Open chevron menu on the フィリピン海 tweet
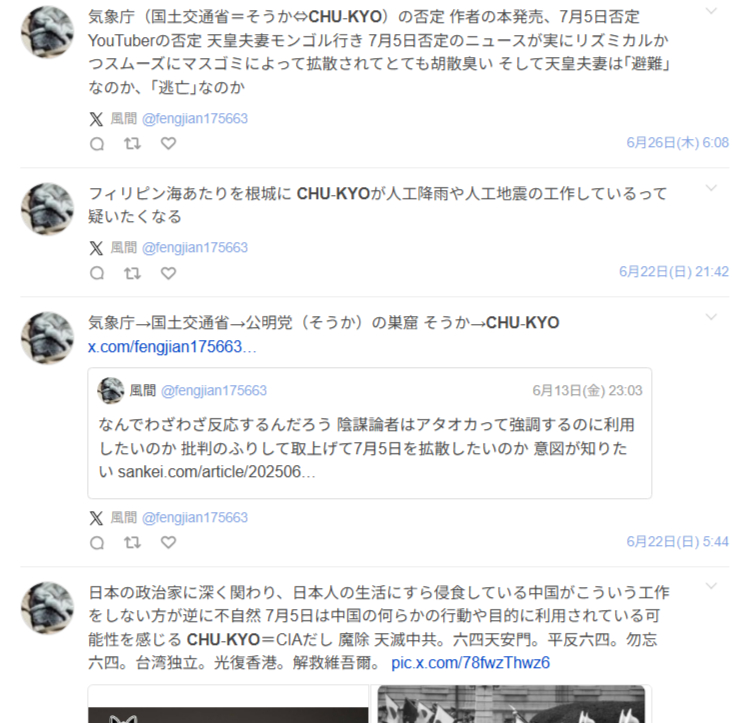Screen dimensions: 732x723 (711, 188)
